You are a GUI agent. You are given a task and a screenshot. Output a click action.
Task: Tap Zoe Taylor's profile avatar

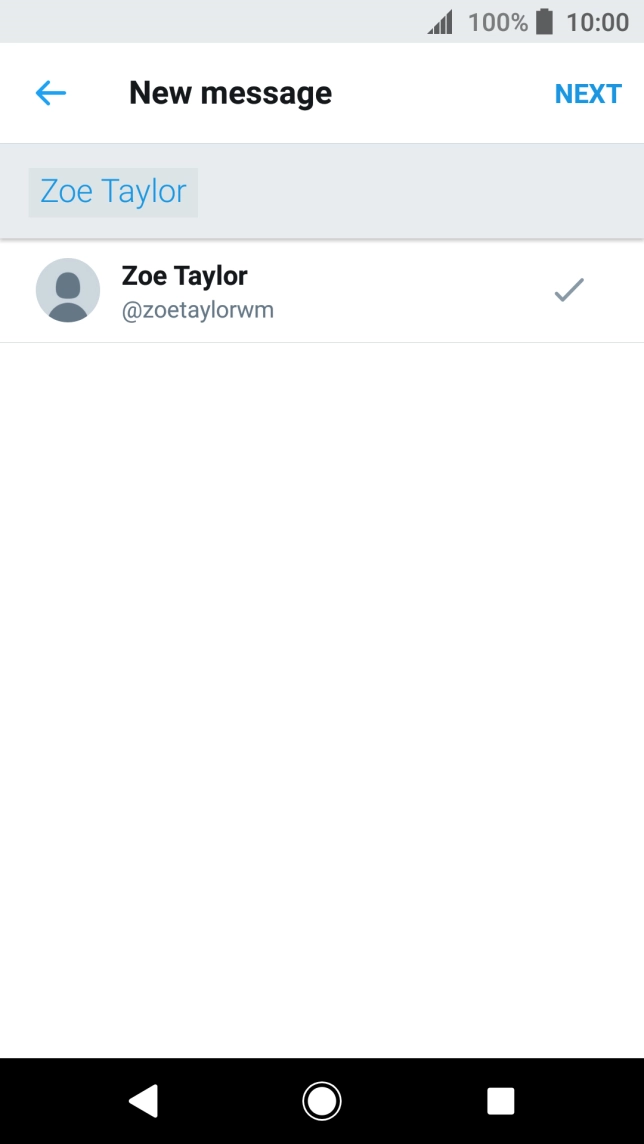pyautogui.click(x=68, y=290)
